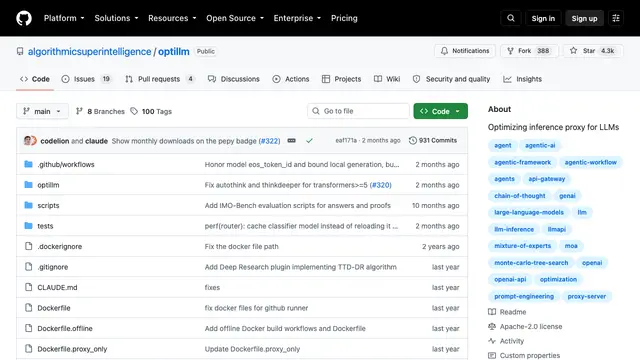
Task: Open the optillm folder
Action: (48, 185)
